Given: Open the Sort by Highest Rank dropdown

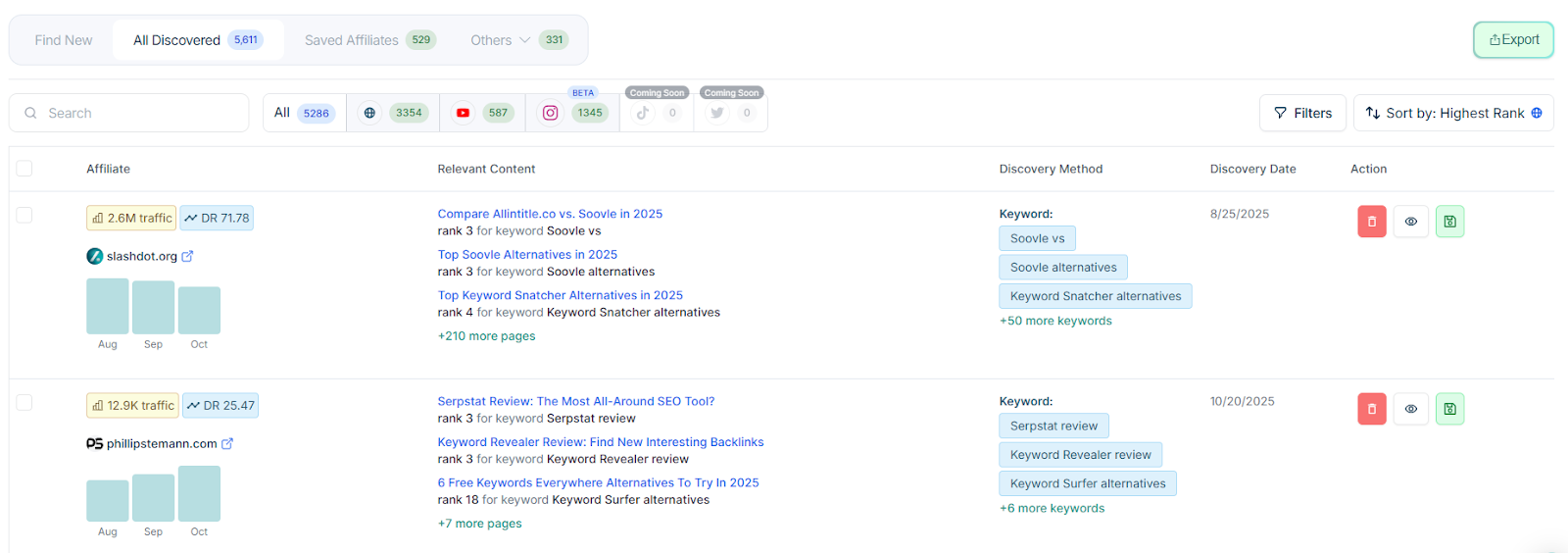Looking at the screenshot, I should pyautogui.click(x=1453, y=113).
